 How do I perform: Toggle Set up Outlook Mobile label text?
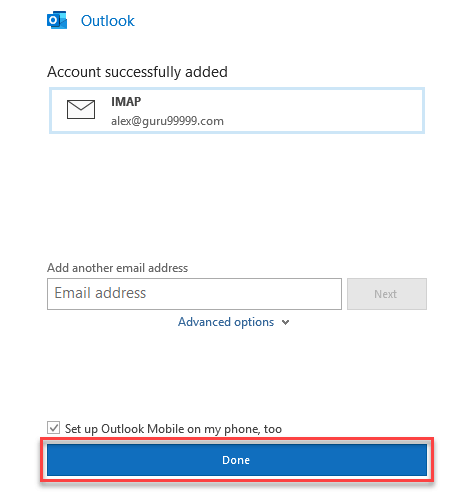click(173, 429)
